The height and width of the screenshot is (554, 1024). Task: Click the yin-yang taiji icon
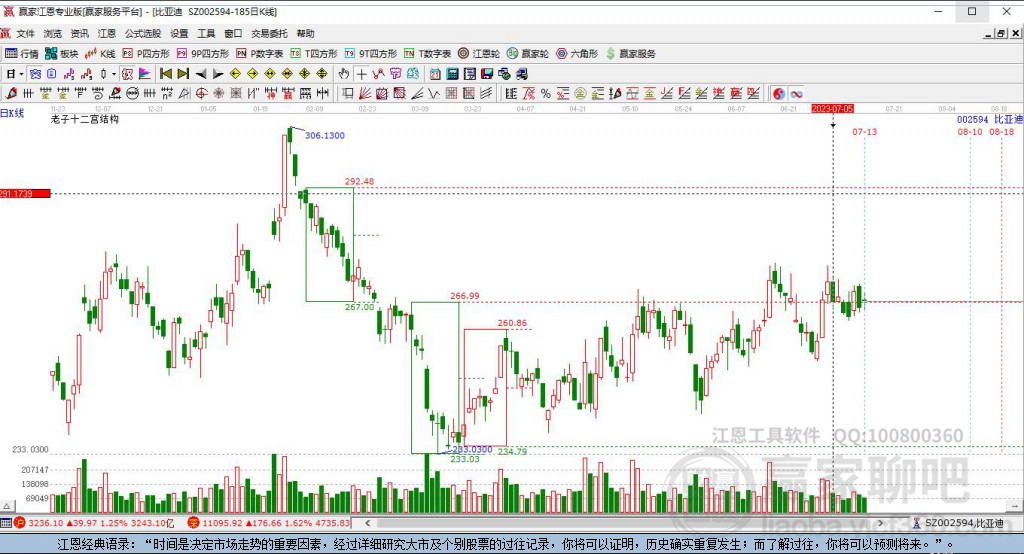778,93
